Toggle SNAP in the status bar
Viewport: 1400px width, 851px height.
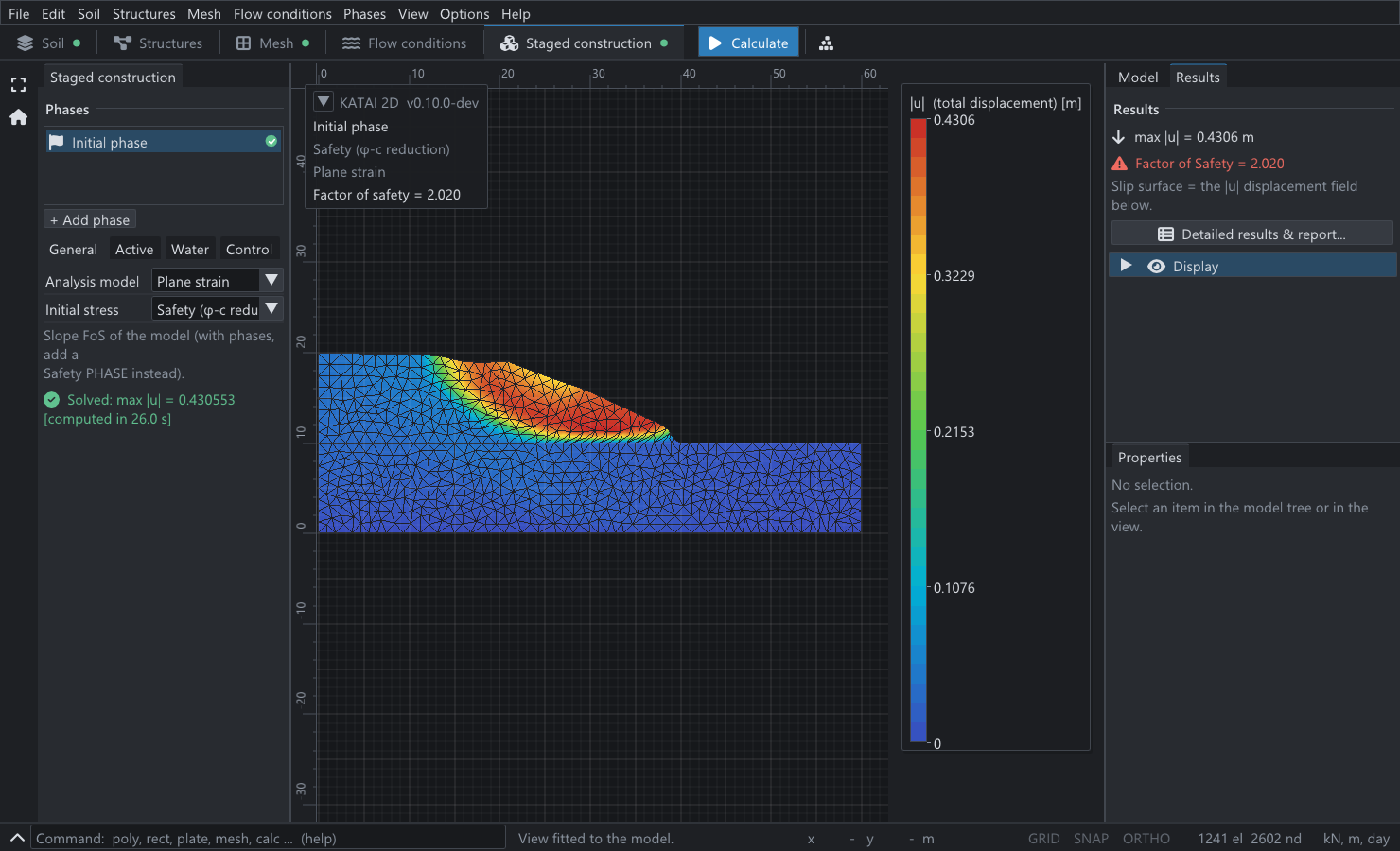click(1091, 839)
